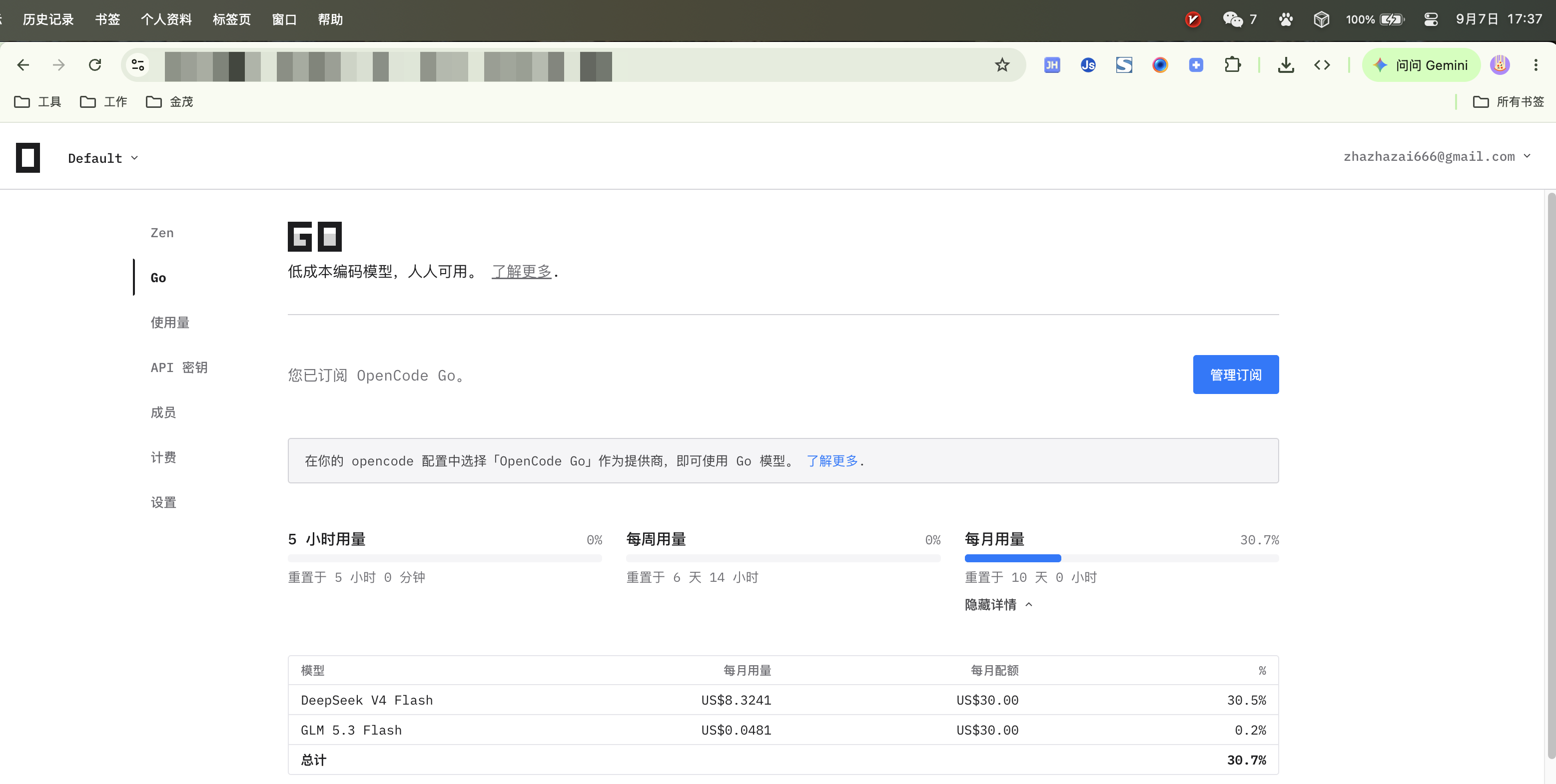Go forward to next page
This screenshot has height=784, width=1556.
click(x=58, y=65)
